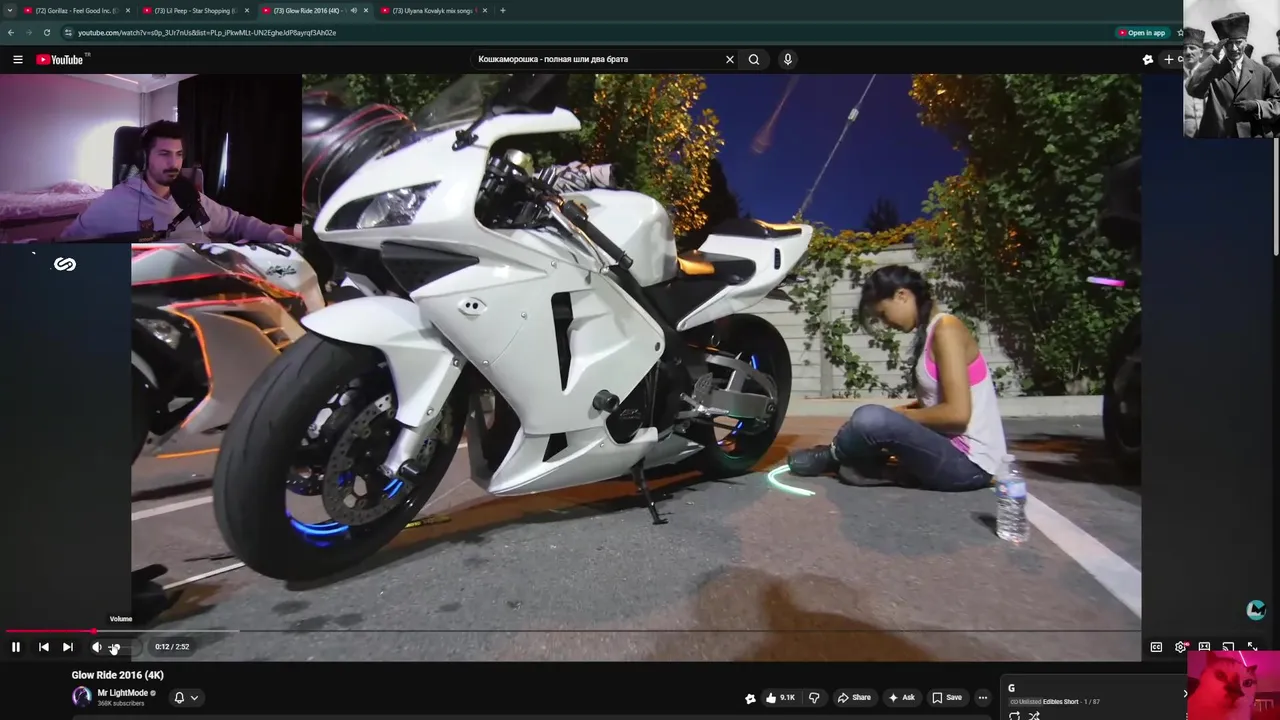Expand the tab search dropdown arrow
The width and height of the screenshot is (1280, 720).
(8, 10)
